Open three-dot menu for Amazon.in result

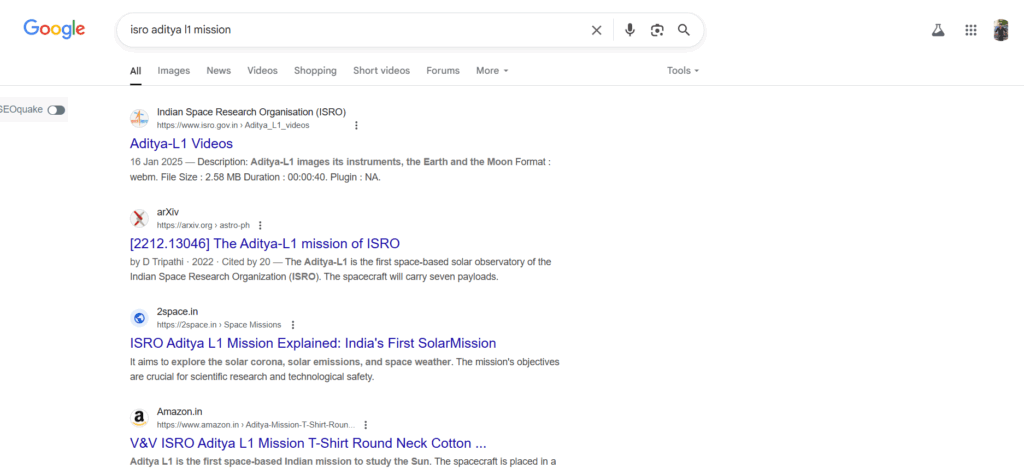pos(366,424)
